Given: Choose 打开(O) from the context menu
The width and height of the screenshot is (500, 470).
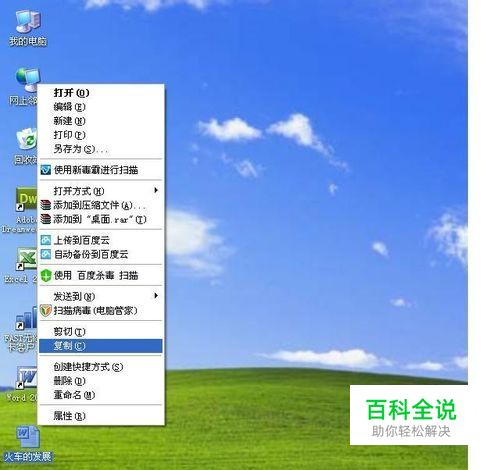Looking at the screenshot, I should pyautogui.click(x=101, y=93).
